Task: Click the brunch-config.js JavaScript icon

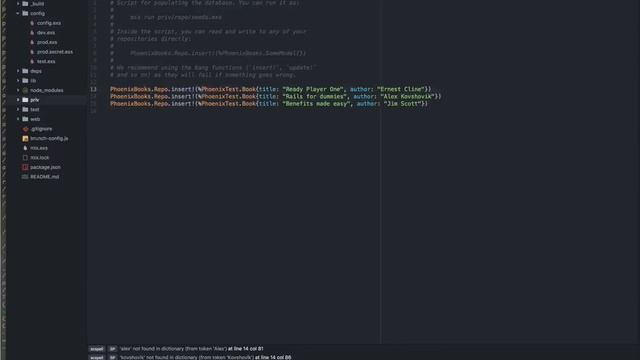Action: pyautogui.click(x=25, y=138)
